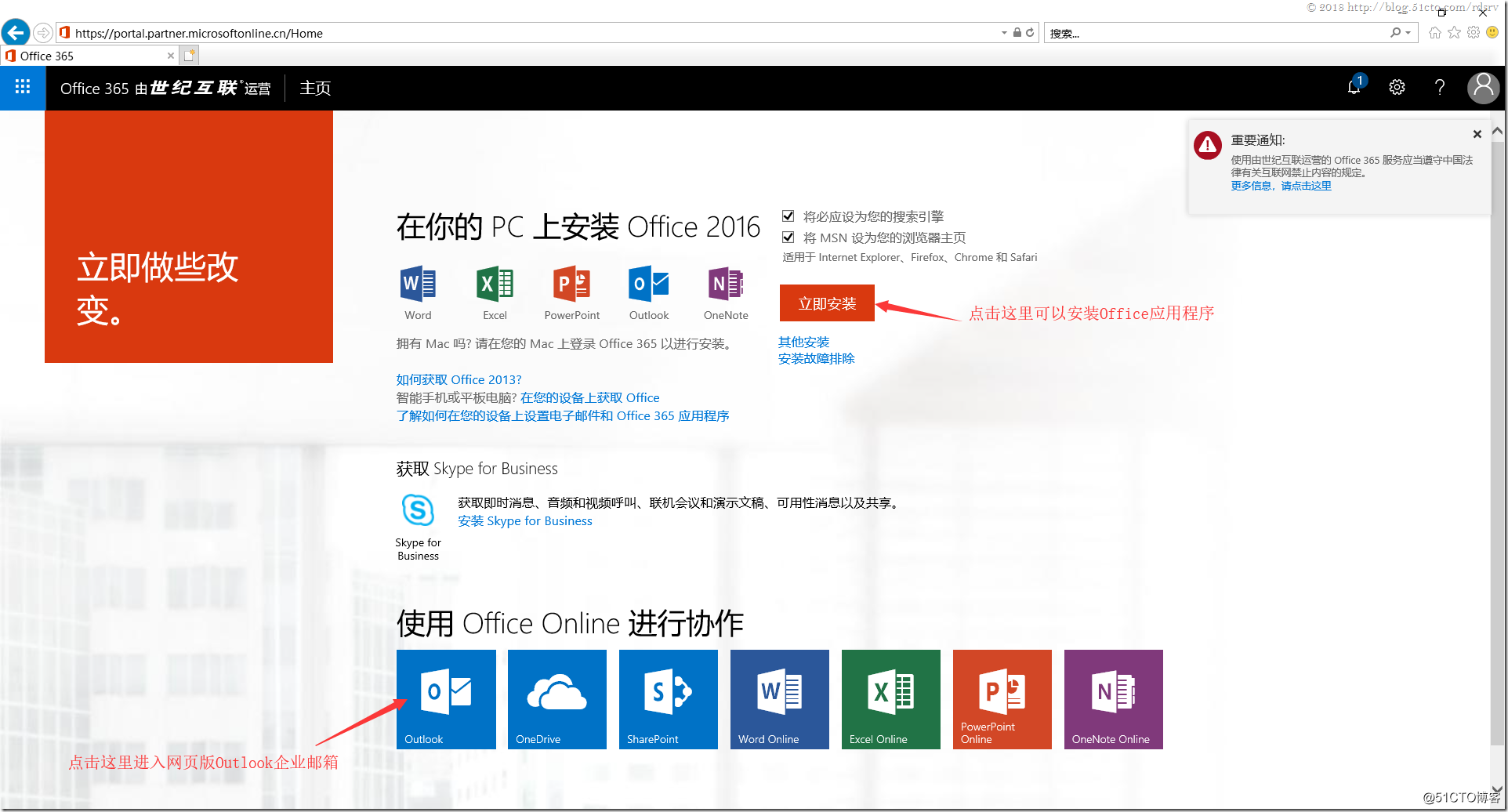Open a new browser tab
This screenshot has height=812, width=1508.
tap(189, 56)
